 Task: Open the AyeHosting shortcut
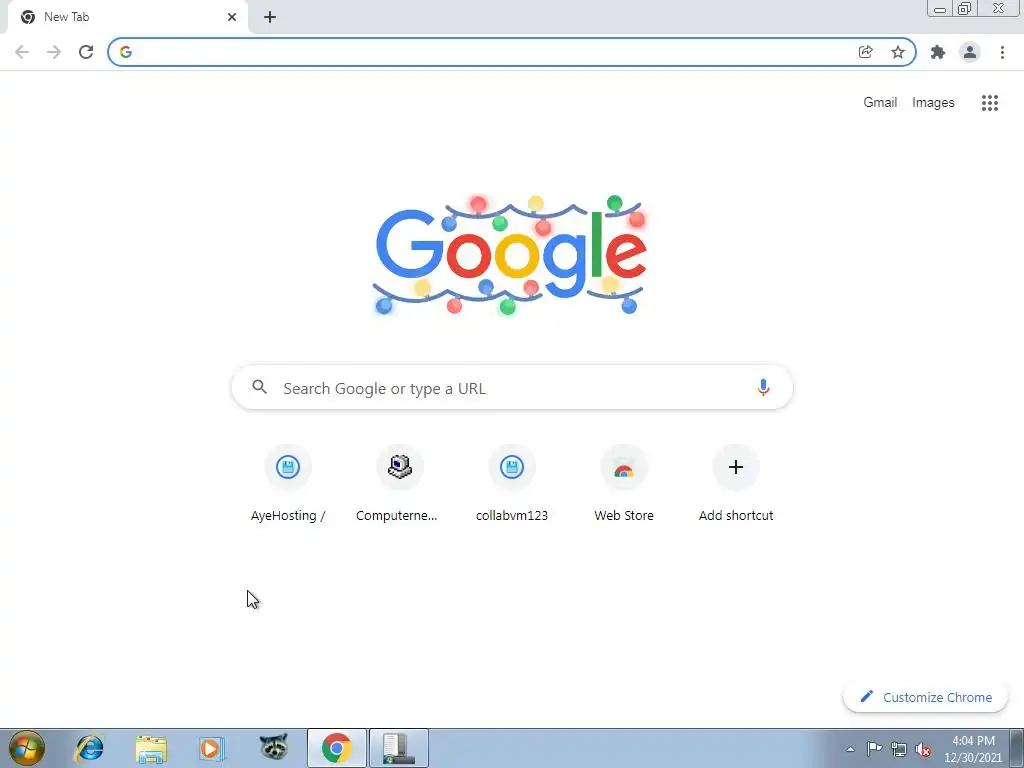coord(288,483)
